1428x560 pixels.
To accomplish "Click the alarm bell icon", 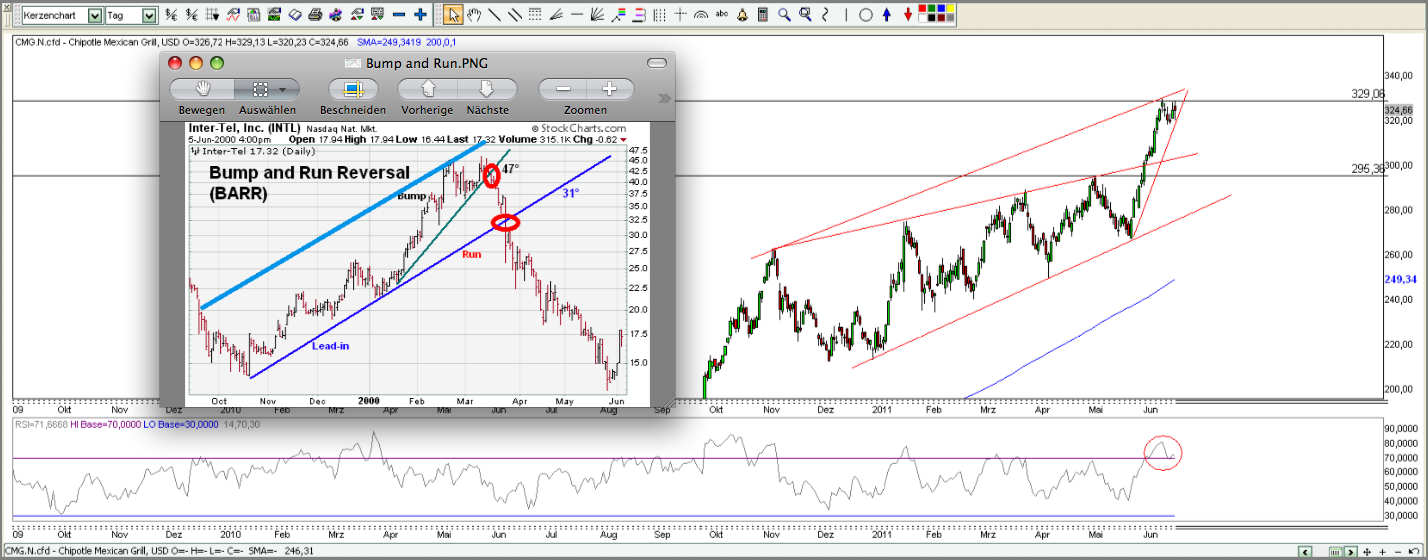I will click(x=742, y=15).
